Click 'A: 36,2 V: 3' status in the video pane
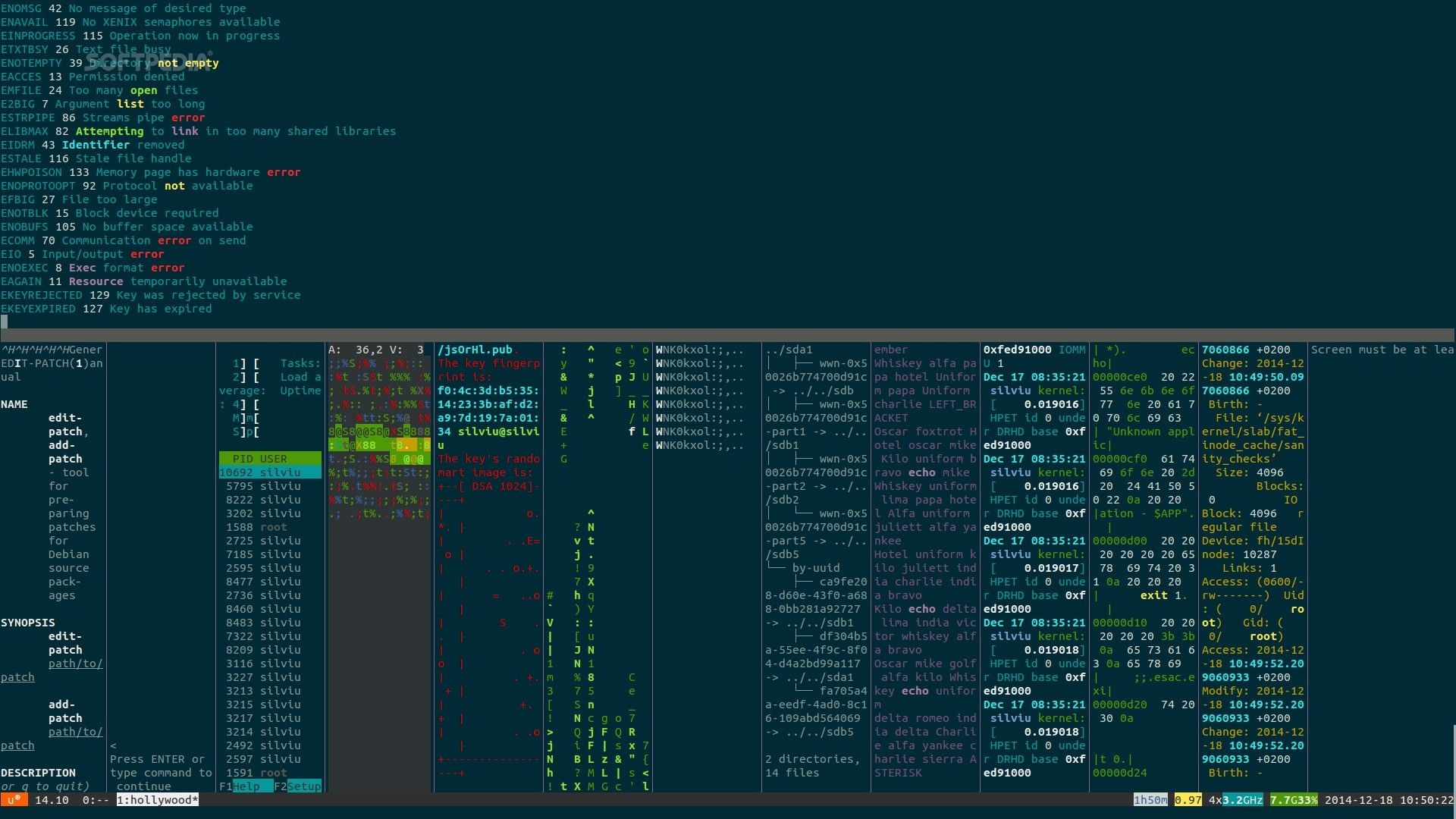Screen dimensions: 1456x819 pyautogui.click(x=376, y=350)
